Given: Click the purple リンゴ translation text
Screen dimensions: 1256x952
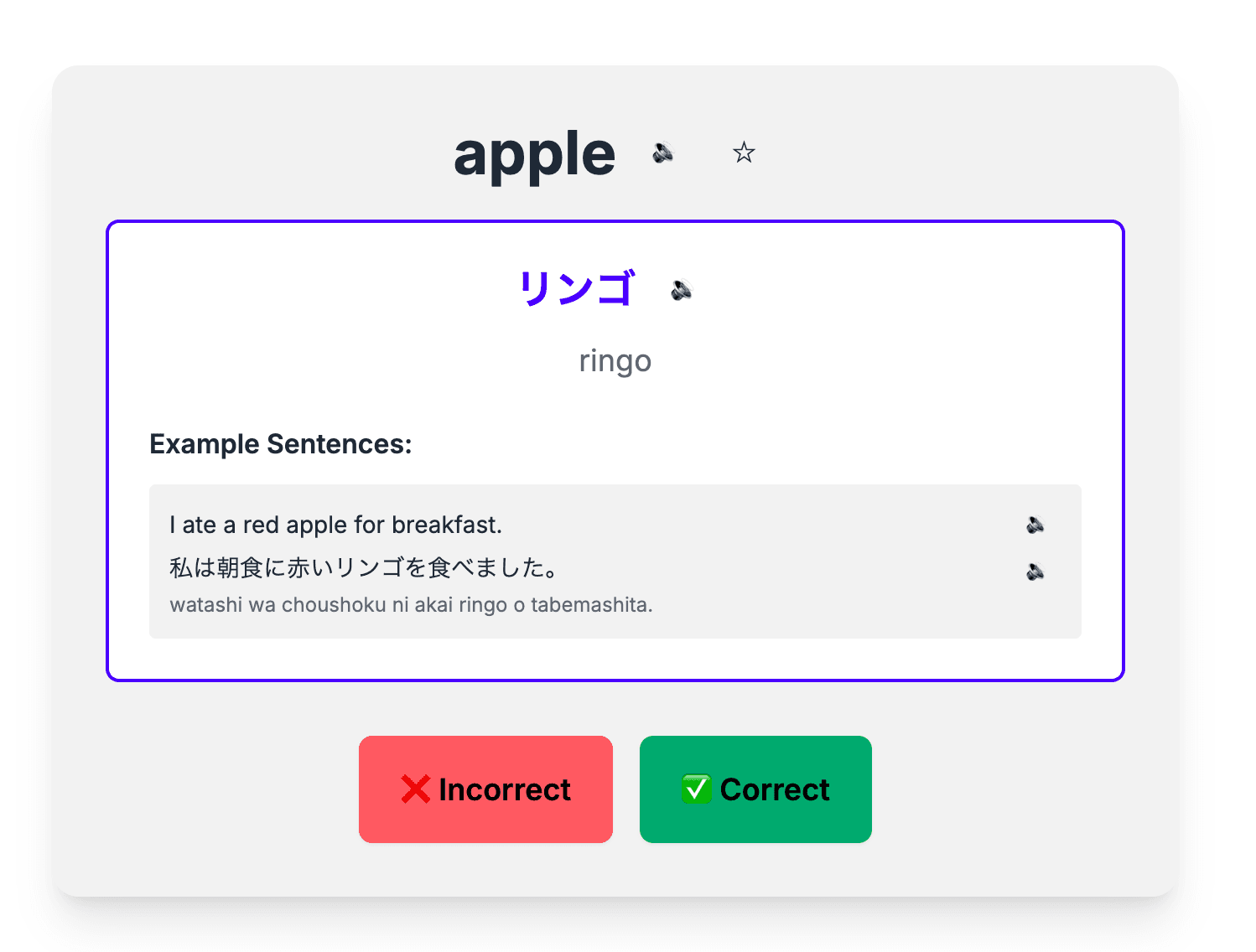Looking at the screenshot, I should pos(577,288).
